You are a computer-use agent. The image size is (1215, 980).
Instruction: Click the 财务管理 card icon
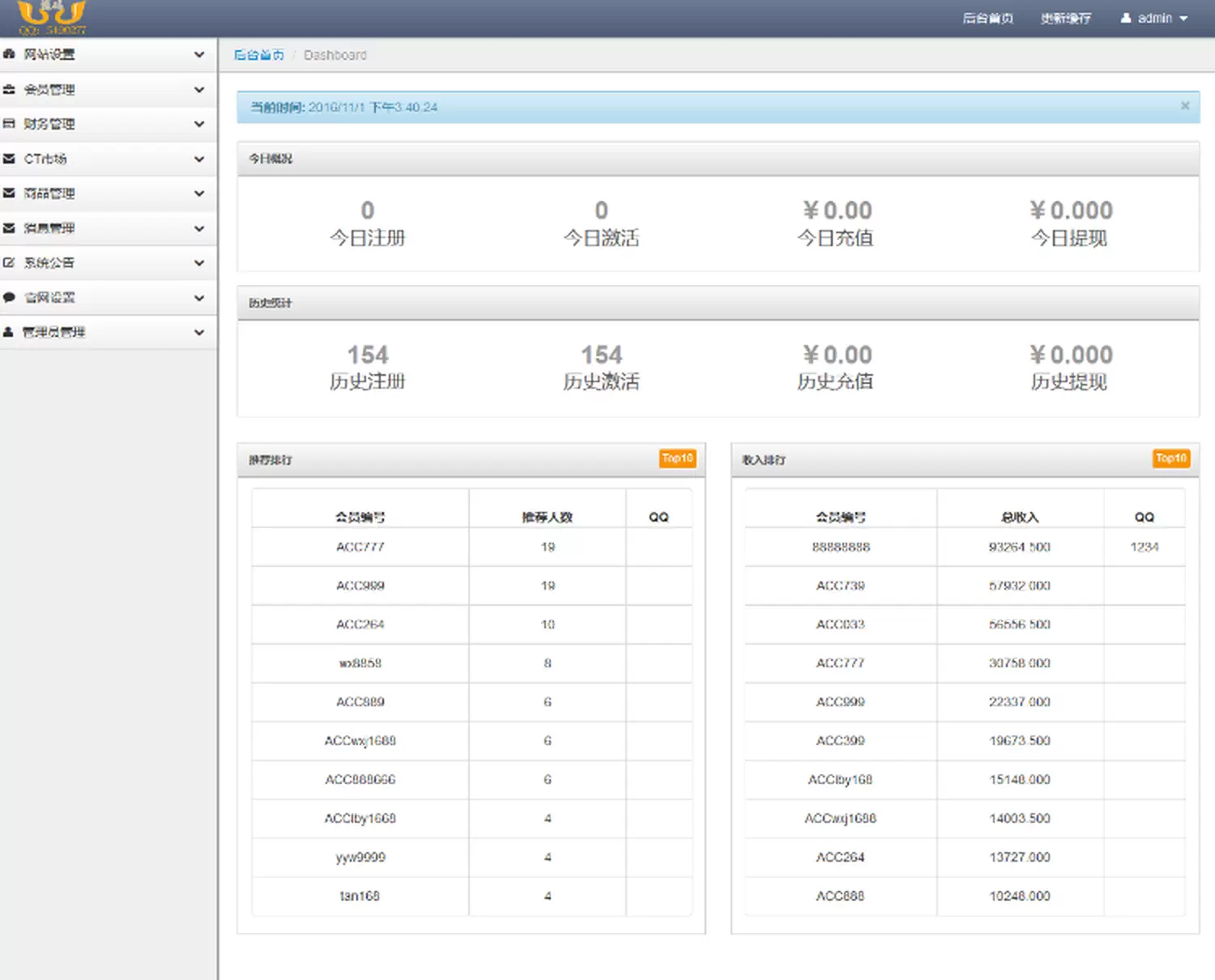click(x=9, y=124)
